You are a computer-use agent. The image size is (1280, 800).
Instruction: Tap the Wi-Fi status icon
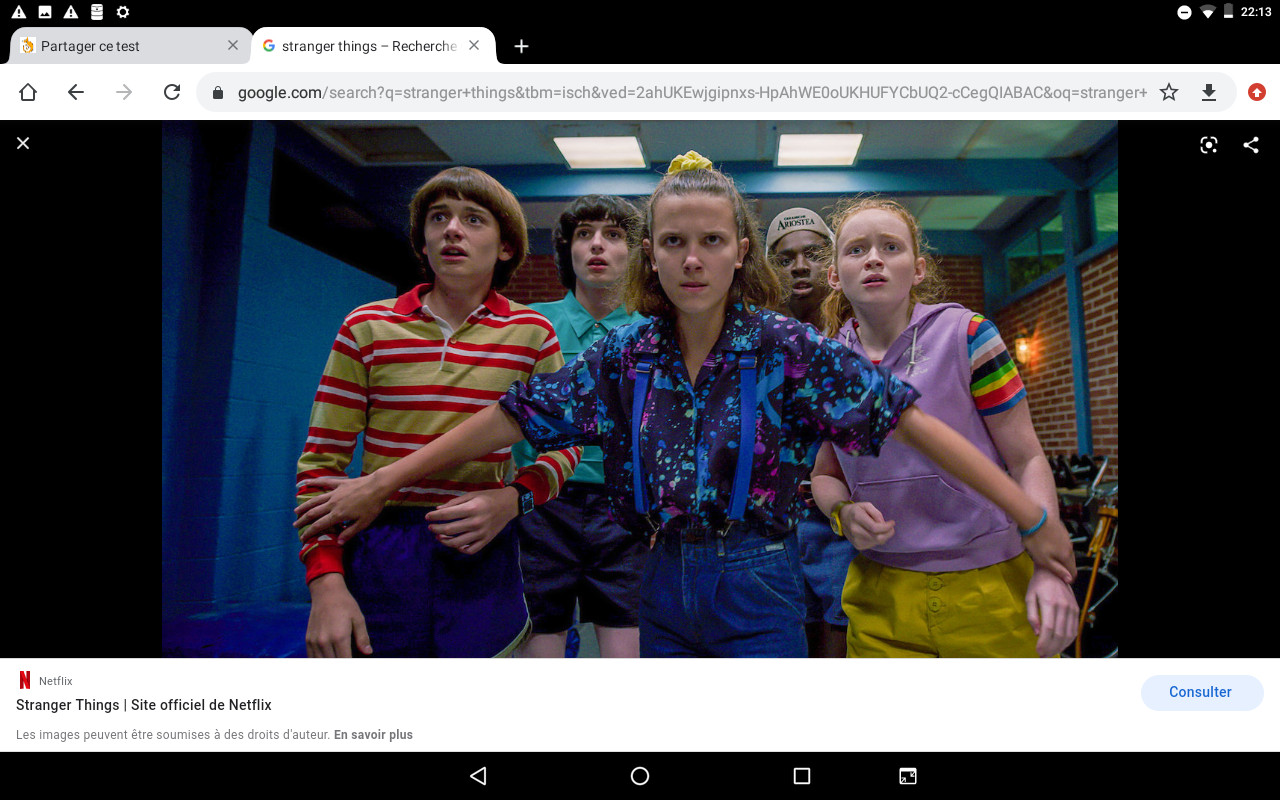pos(1208,12)
